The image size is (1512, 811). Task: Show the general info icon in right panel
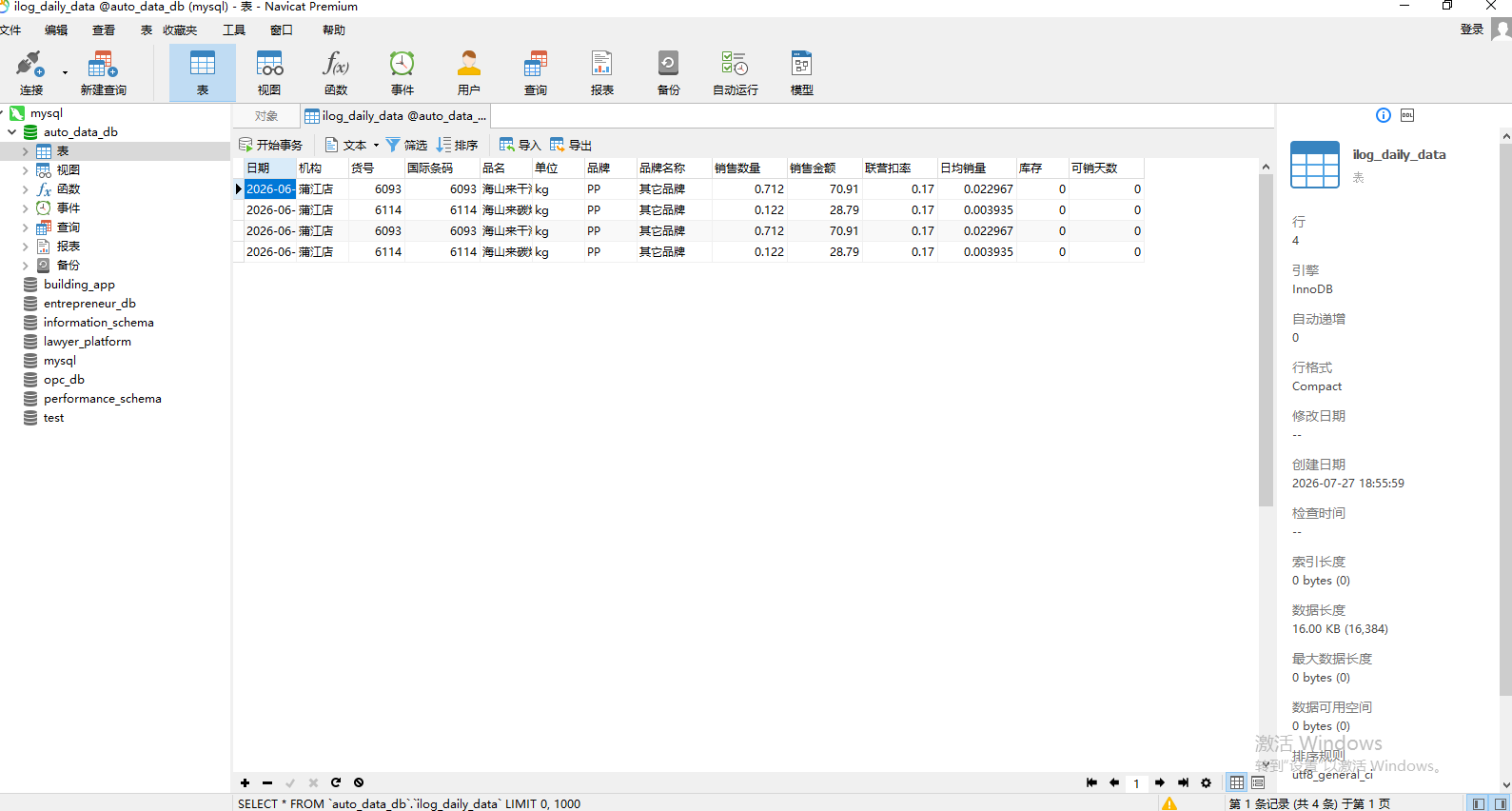(1384, 115)
